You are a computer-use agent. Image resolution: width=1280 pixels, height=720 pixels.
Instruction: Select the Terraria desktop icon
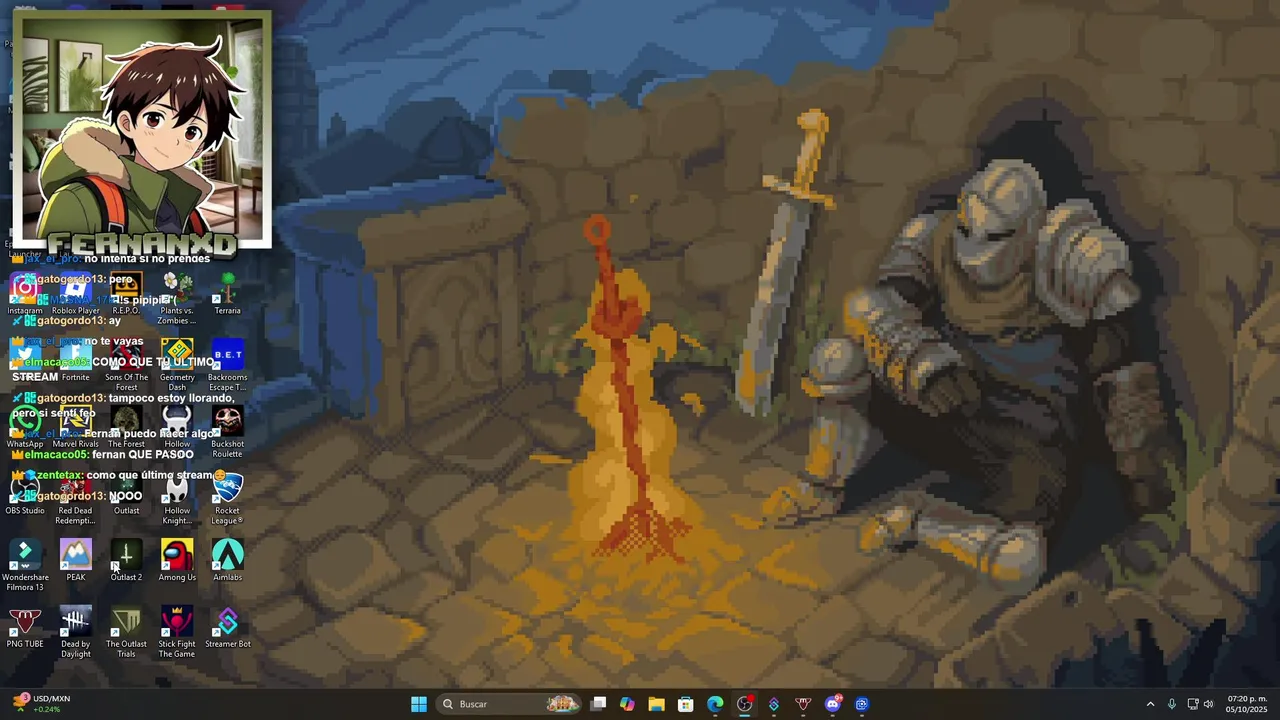point(227,294)
